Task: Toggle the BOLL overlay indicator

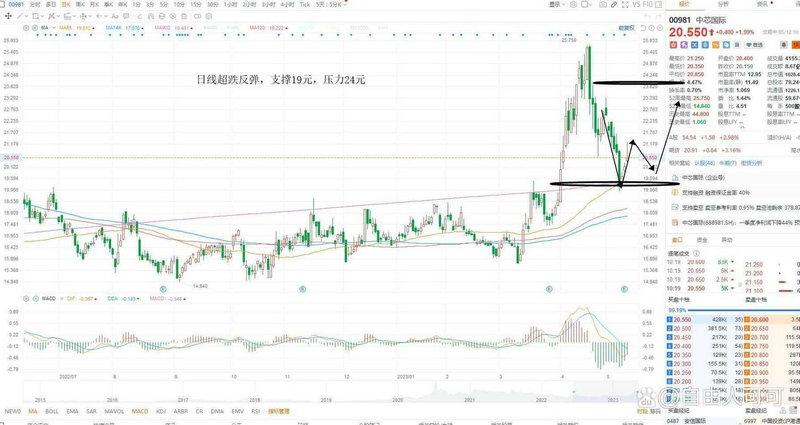Action: click(51, 411)
